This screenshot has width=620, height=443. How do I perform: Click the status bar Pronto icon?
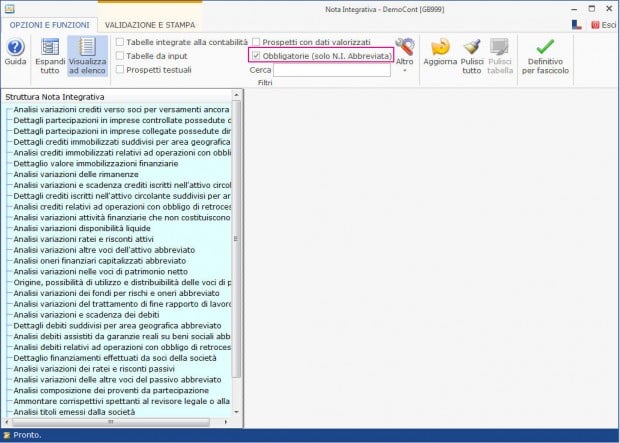[x=7, y=435]
